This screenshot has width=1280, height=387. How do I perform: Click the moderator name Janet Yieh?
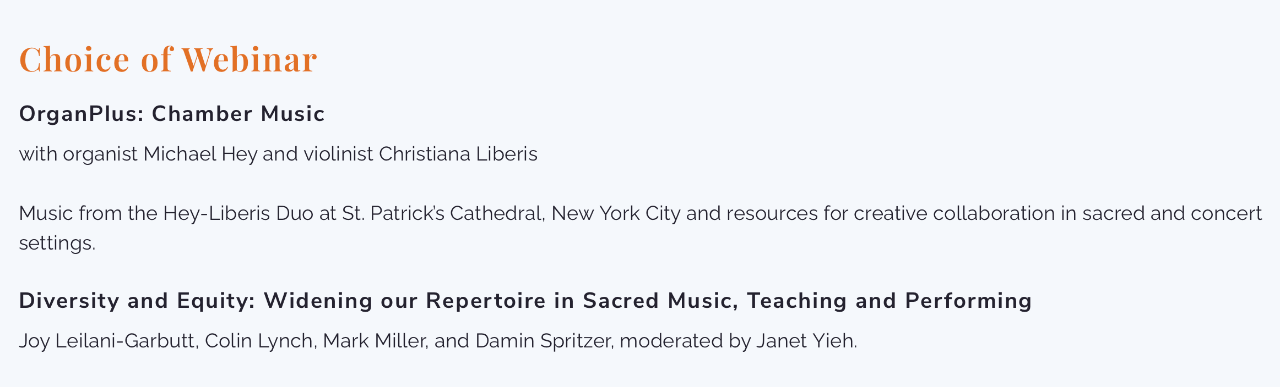(x=806, y=341)
